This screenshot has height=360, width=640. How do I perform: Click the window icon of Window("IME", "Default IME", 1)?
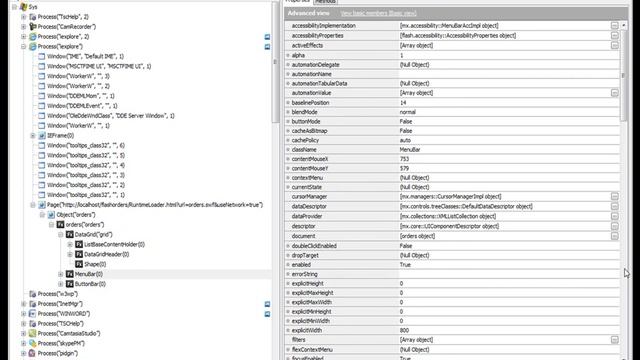coord(42,56)
